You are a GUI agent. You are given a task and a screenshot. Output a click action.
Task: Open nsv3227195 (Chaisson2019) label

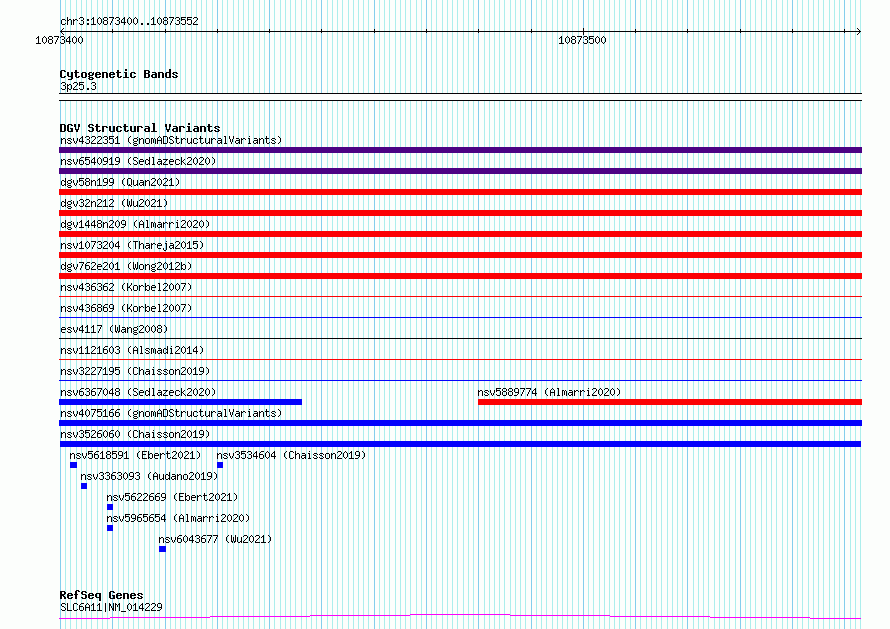click(x=135, y=371)
